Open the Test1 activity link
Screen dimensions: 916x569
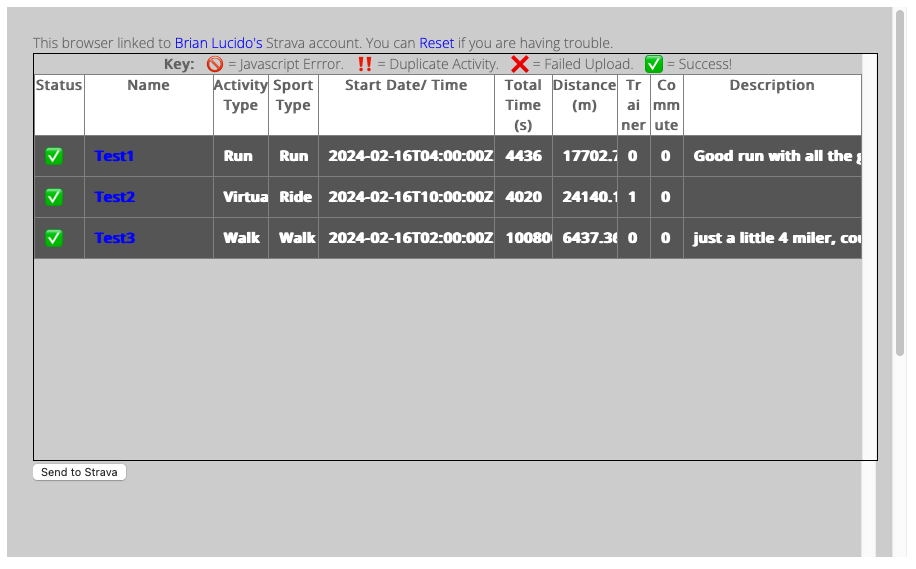pyautogui.click(x=114, y=156)
